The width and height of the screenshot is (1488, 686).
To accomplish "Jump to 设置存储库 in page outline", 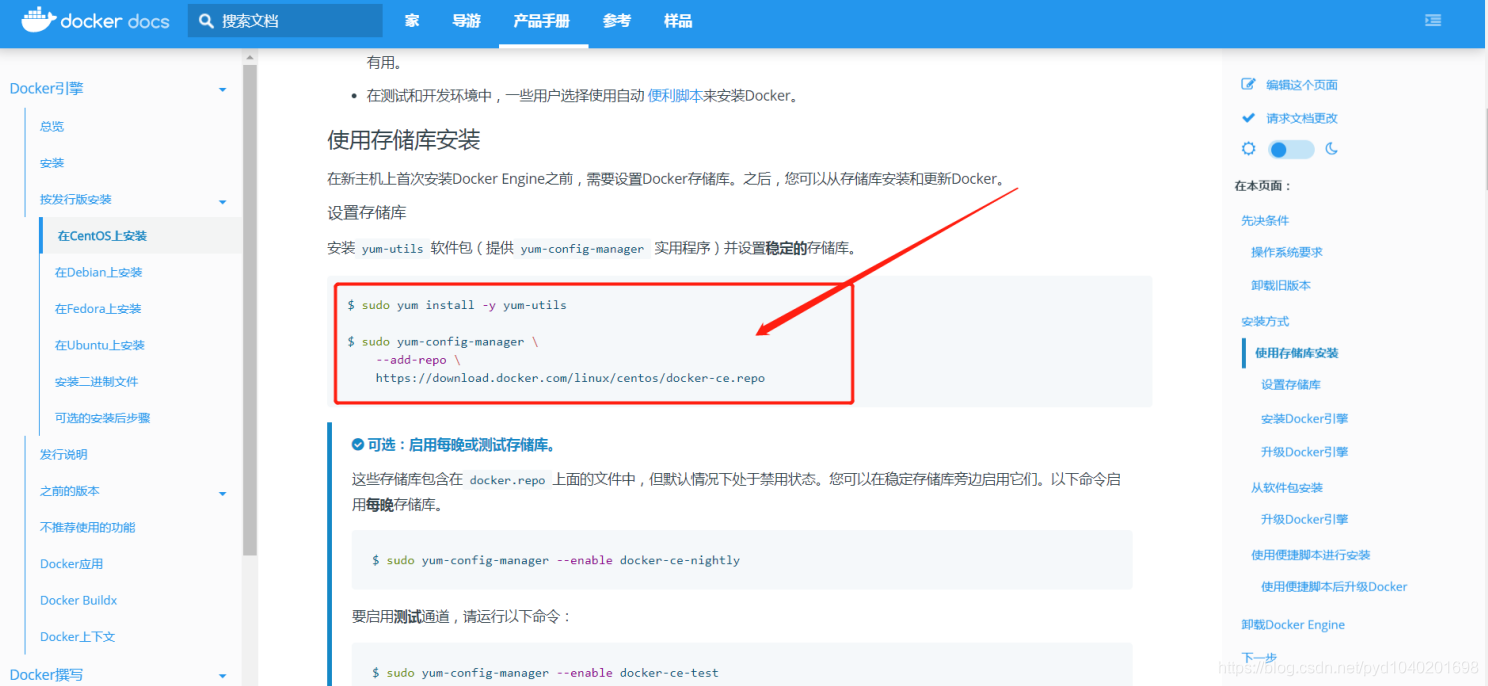I will coord(1291,385).
